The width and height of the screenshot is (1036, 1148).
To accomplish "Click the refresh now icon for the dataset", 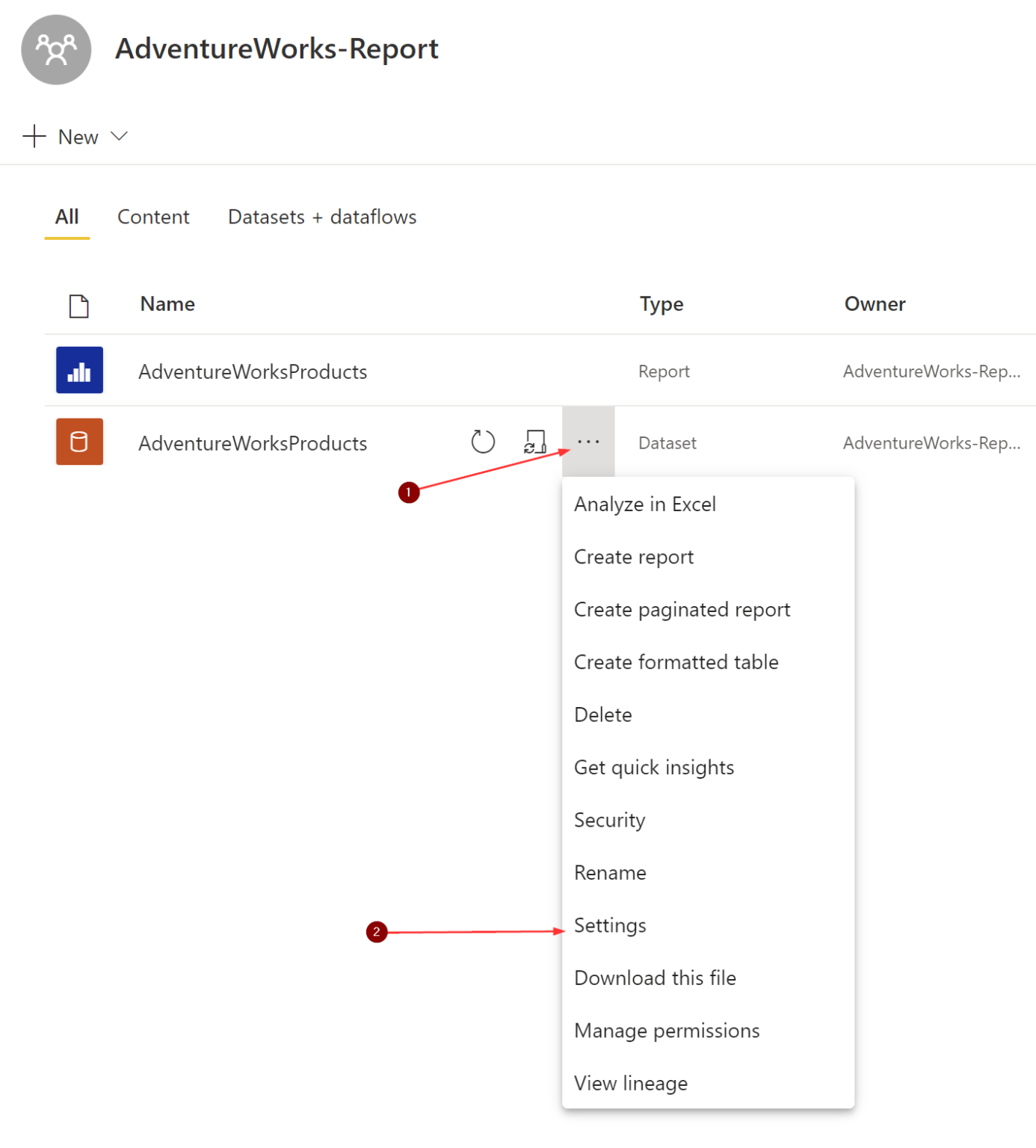I will click(x=482, y=441).
